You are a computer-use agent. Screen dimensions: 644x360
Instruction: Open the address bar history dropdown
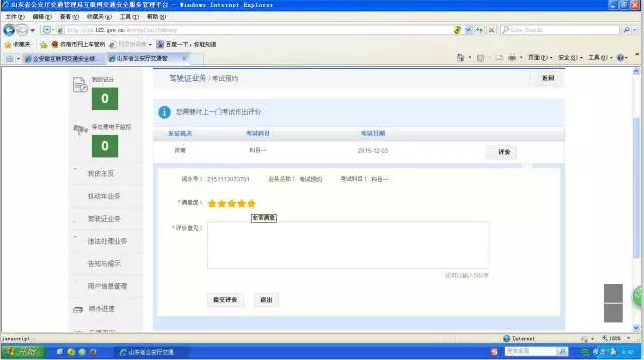point(468,30)
